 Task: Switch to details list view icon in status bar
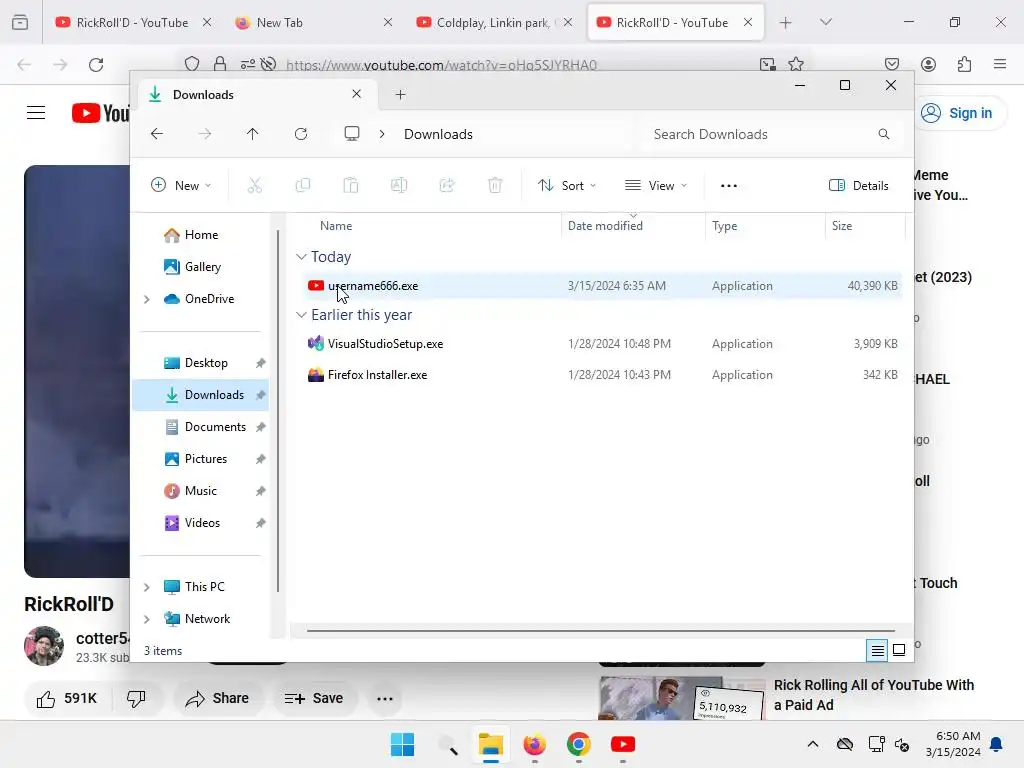tap(877, 650)
